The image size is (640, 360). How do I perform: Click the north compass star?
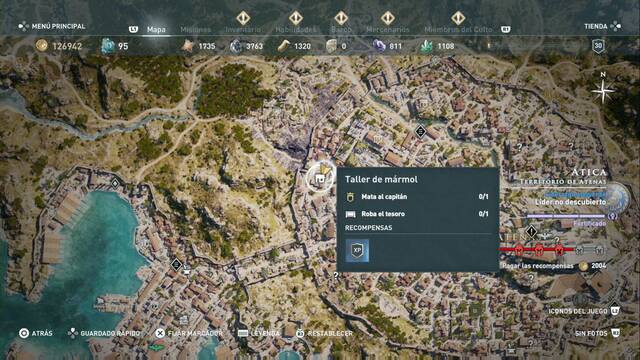click(x=603, y=91)
